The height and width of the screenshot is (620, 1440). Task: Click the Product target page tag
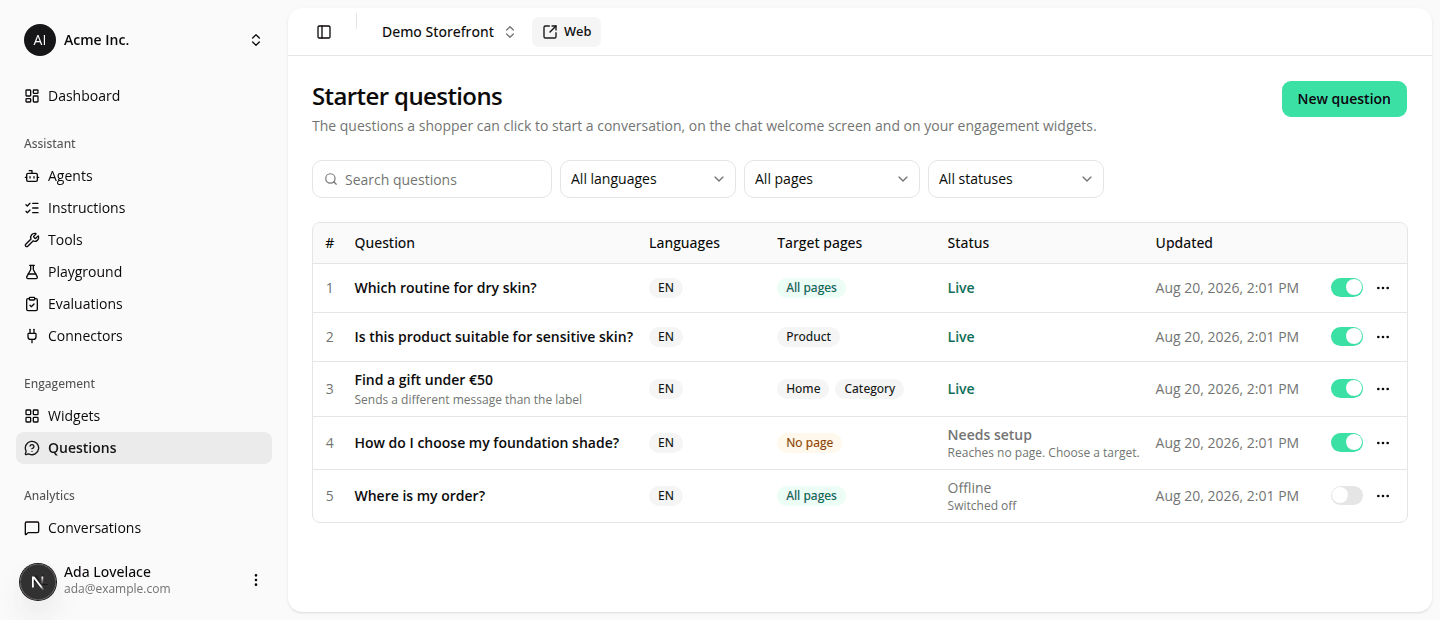[x=808, y=337]
